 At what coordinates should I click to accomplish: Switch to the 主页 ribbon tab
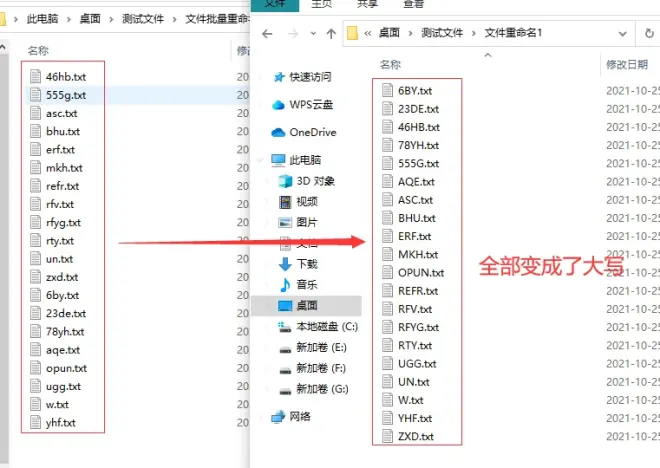[x=324, y=4]
